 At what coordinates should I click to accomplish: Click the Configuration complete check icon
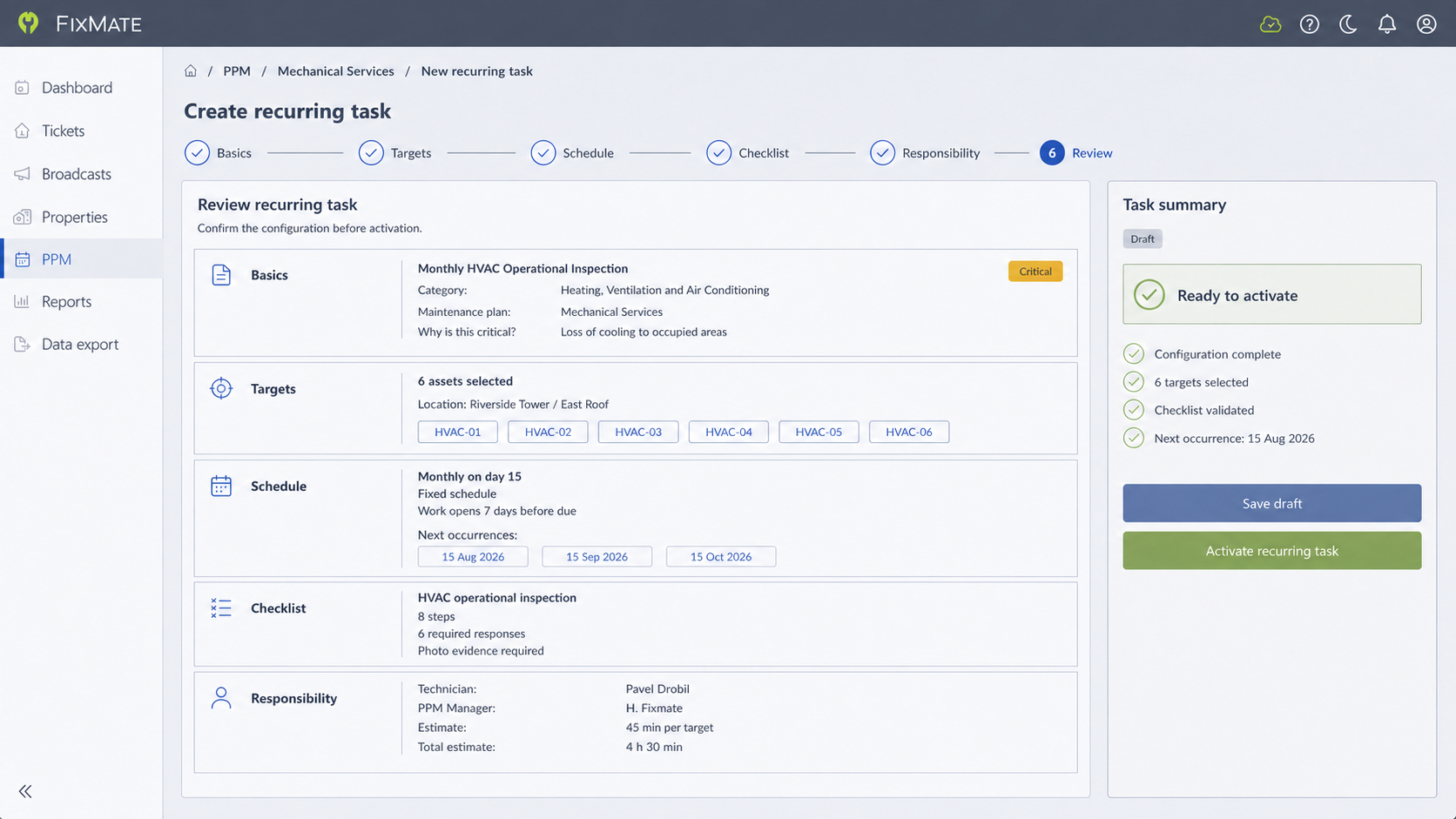1134,353
